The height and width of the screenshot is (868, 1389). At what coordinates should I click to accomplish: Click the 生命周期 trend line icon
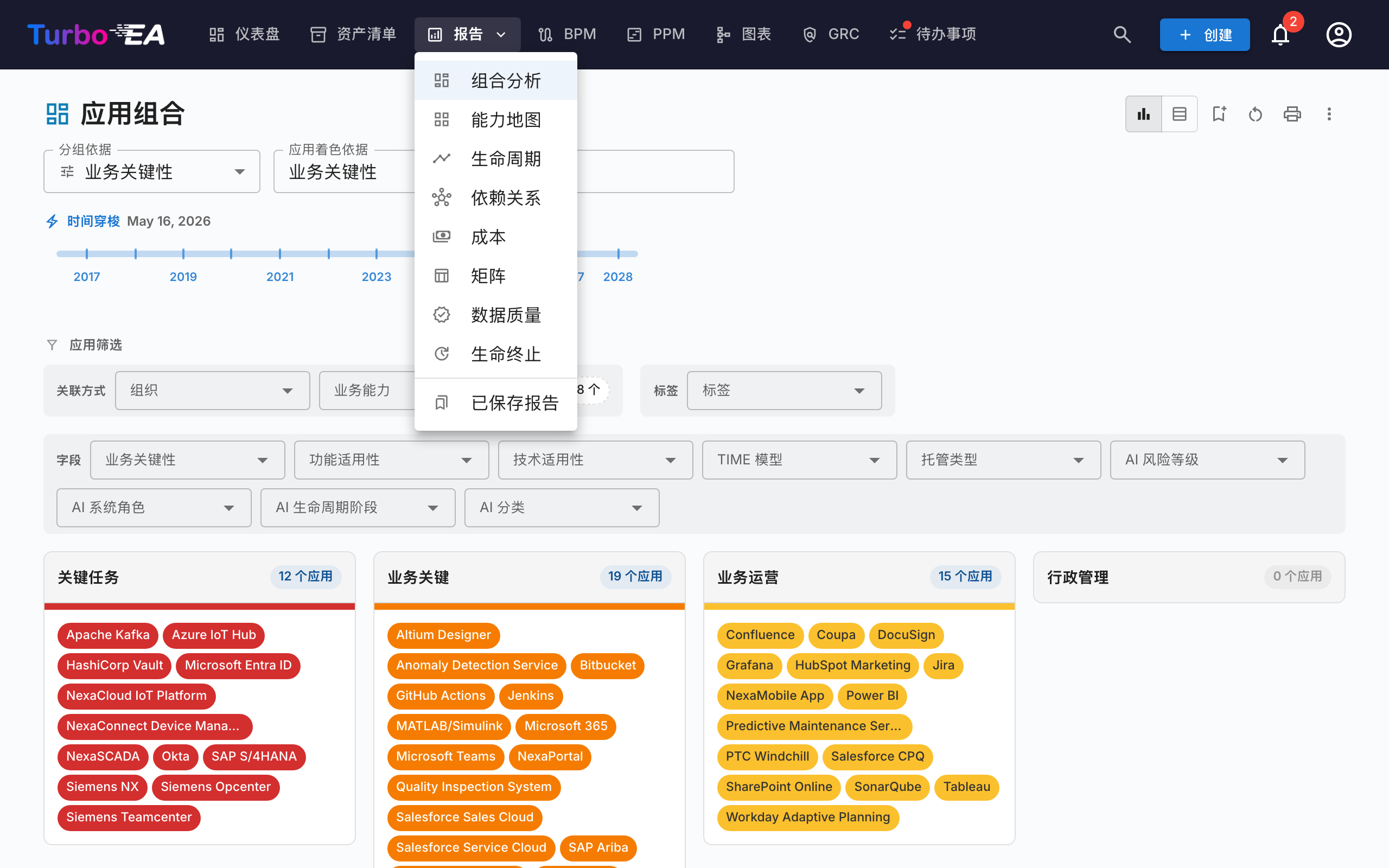click(441, 158)
